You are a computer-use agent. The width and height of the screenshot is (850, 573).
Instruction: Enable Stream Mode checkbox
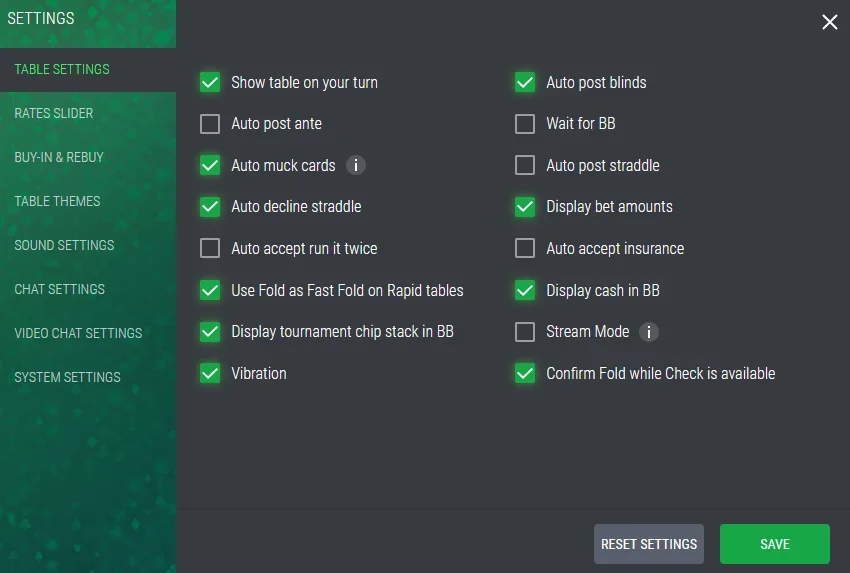tap(525, 332)
